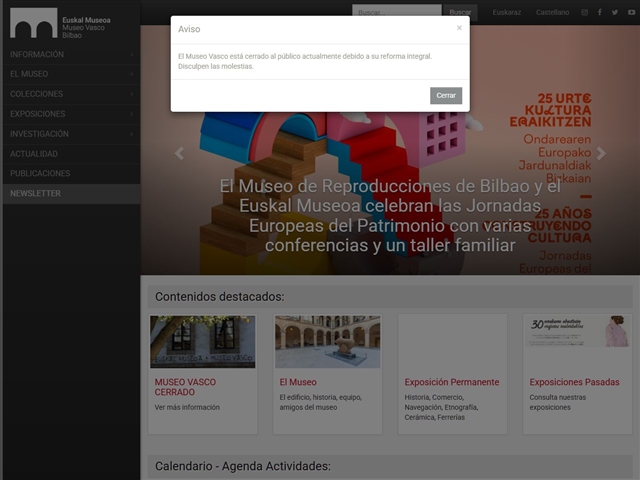The image size is (640, 480).
Task: Go to the previous carousel slide
Action: (x=179, y=153)
